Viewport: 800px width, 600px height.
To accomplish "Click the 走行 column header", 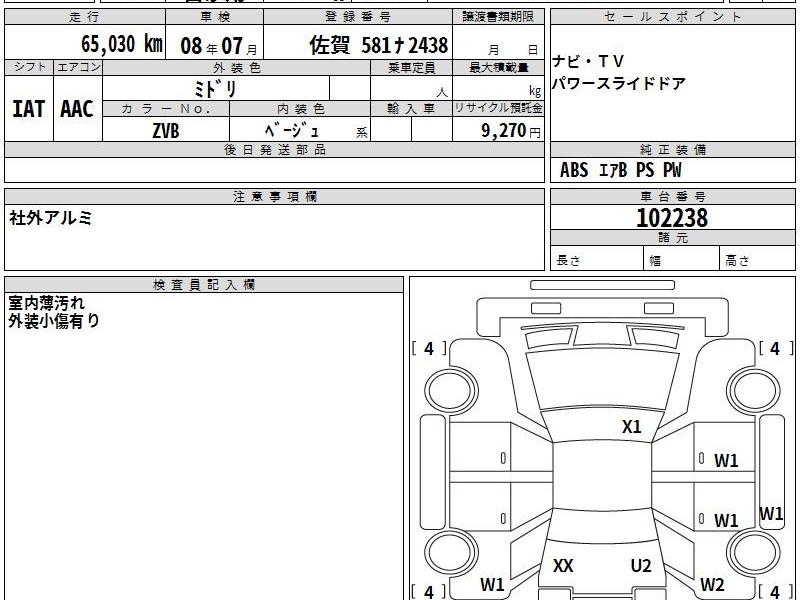I will tap(85, 17).
